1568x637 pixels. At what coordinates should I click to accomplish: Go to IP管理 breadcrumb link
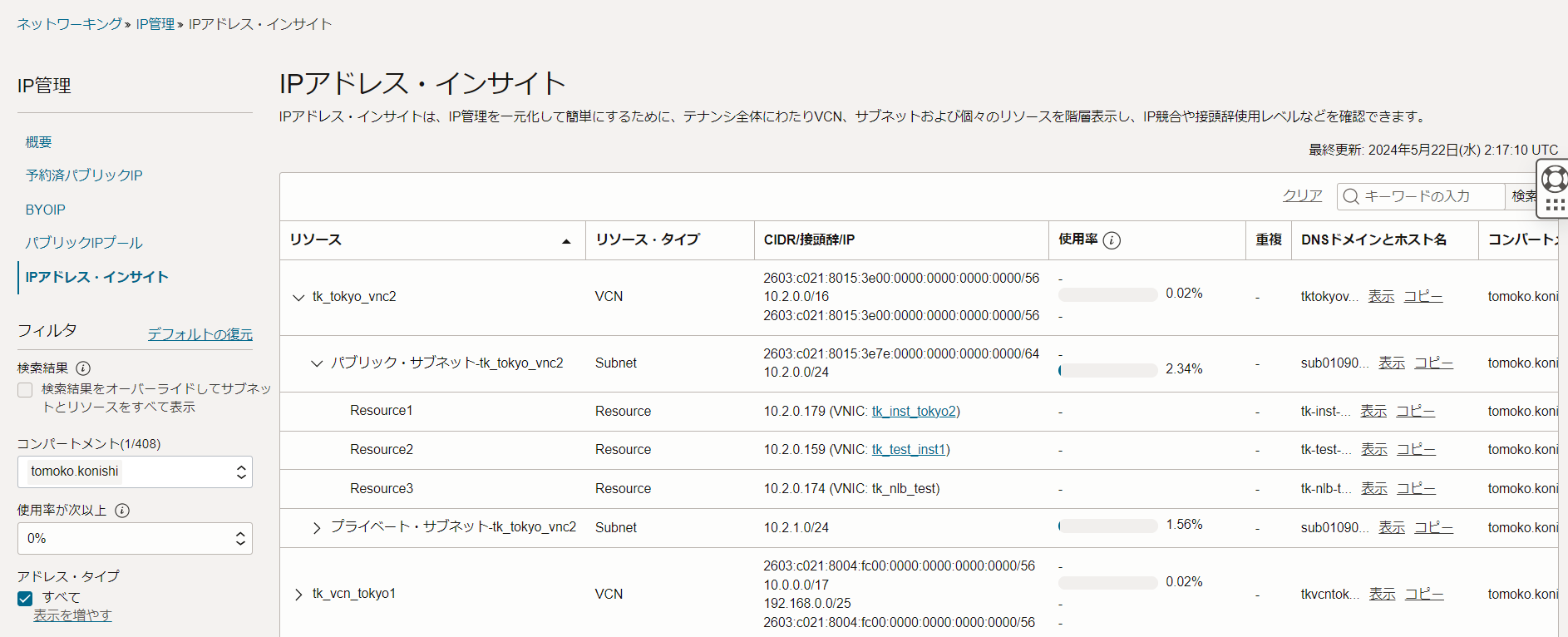coord(155,24)
